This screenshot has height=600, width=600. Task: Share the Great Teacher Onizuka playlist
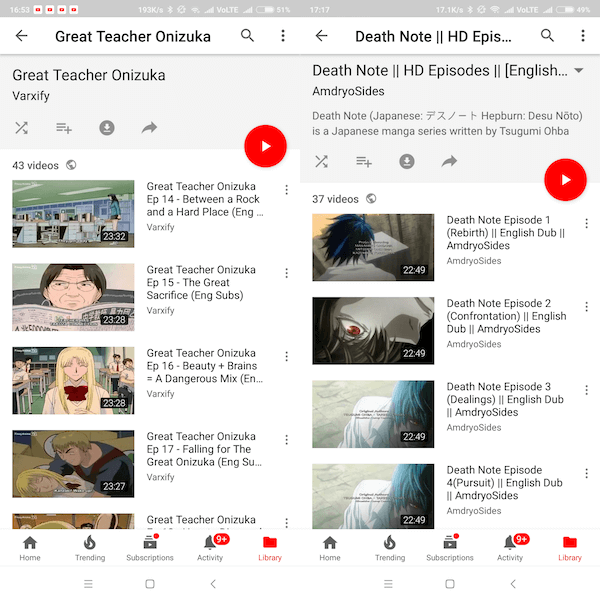pos(149,128)
